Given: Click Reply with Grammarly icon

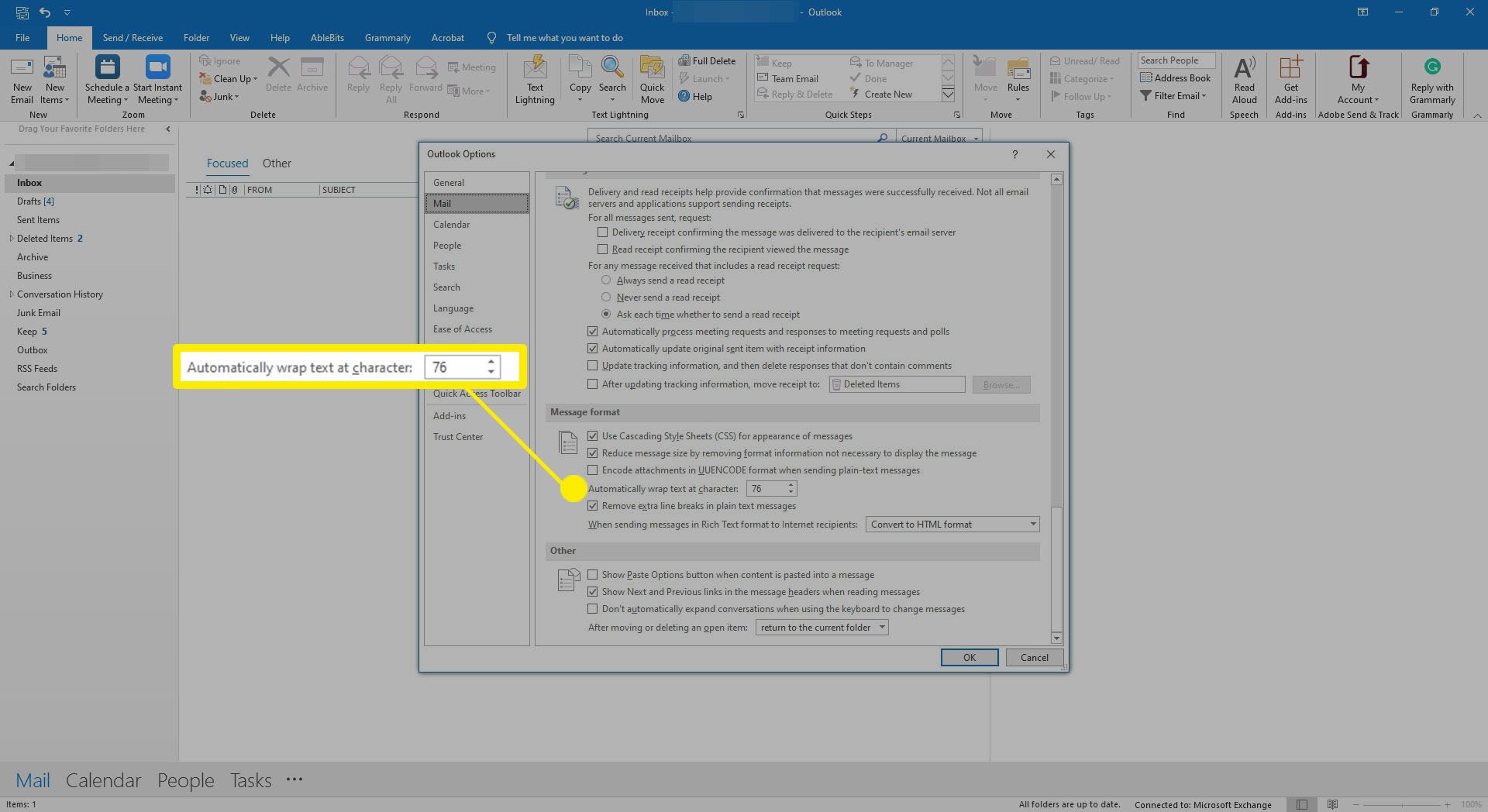Looking at the screenshot, I should point(1432,67).
